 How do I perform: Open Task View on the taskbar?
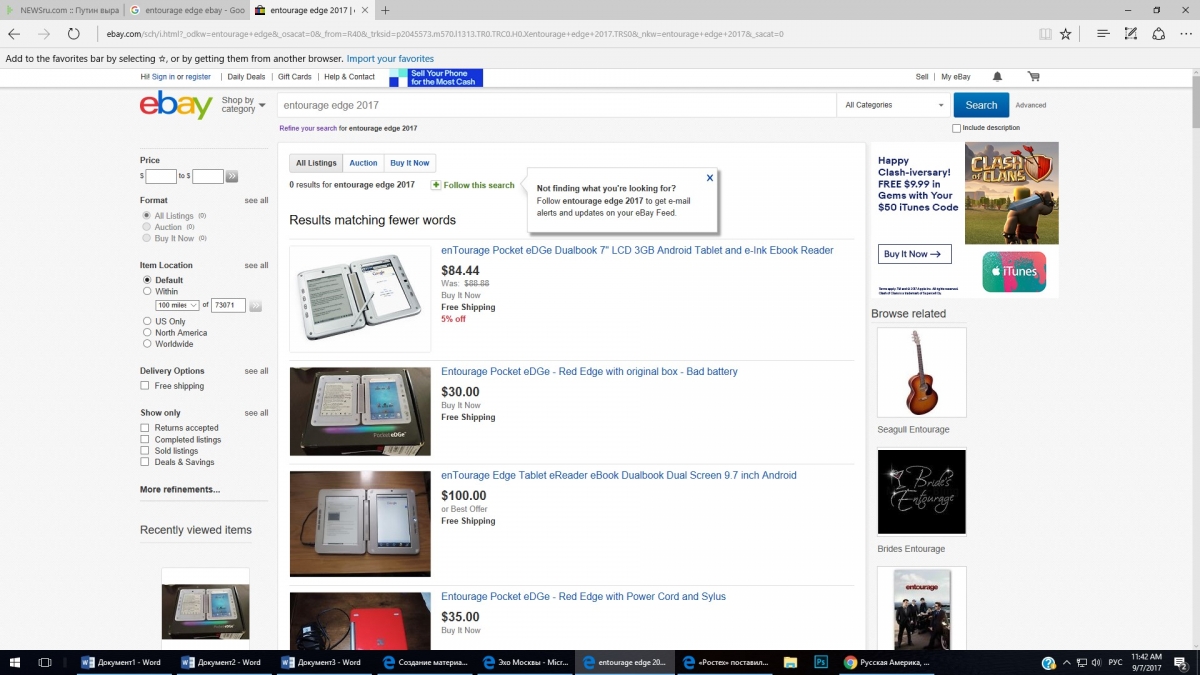[x=45, y=662]
